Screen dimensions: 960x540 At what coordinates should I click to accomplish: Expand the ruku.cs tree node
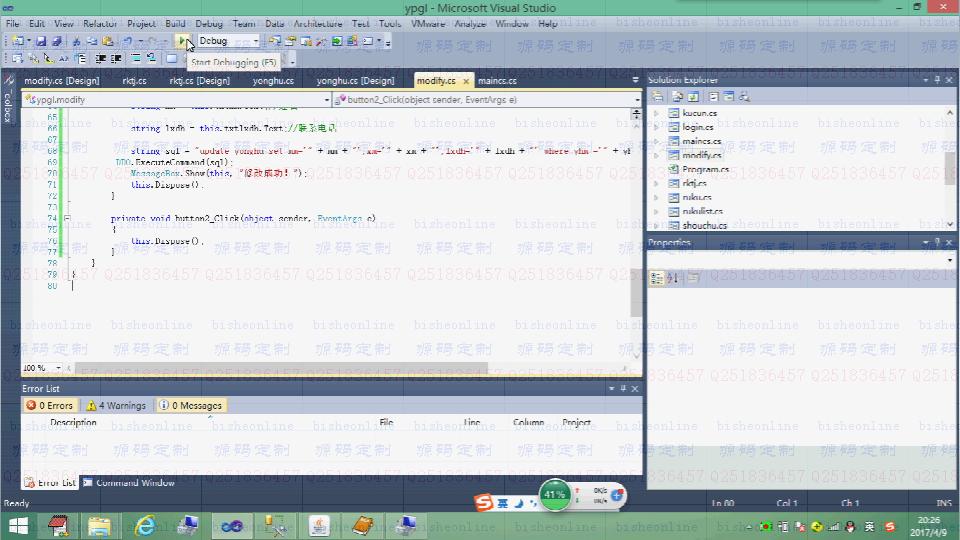[656, 197]
